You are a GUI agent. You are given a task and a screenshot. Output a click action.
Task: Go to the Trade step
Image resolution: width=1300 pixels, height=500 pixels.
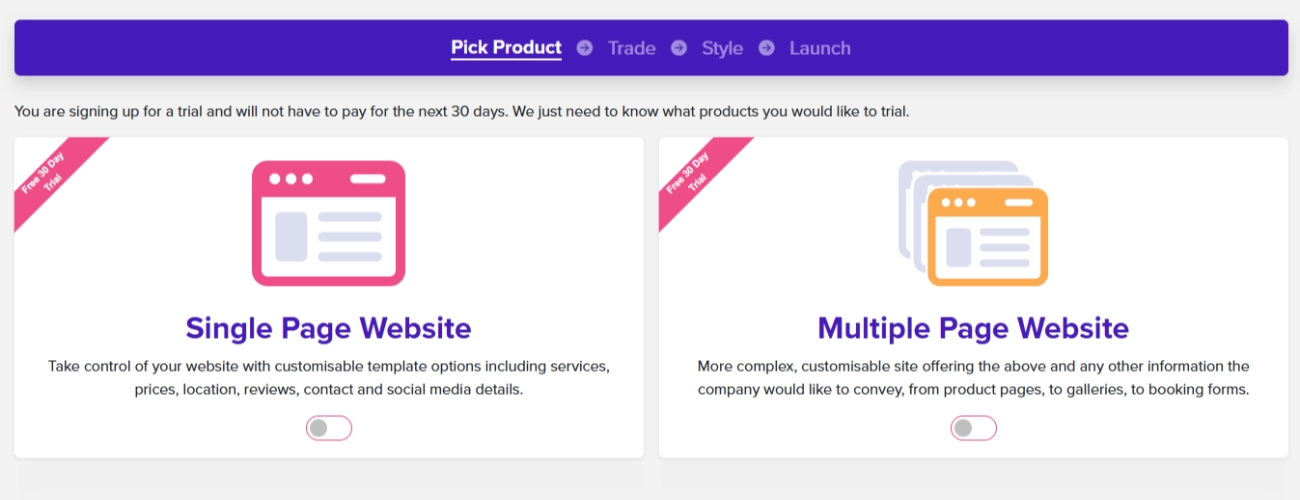pos(631,48)
